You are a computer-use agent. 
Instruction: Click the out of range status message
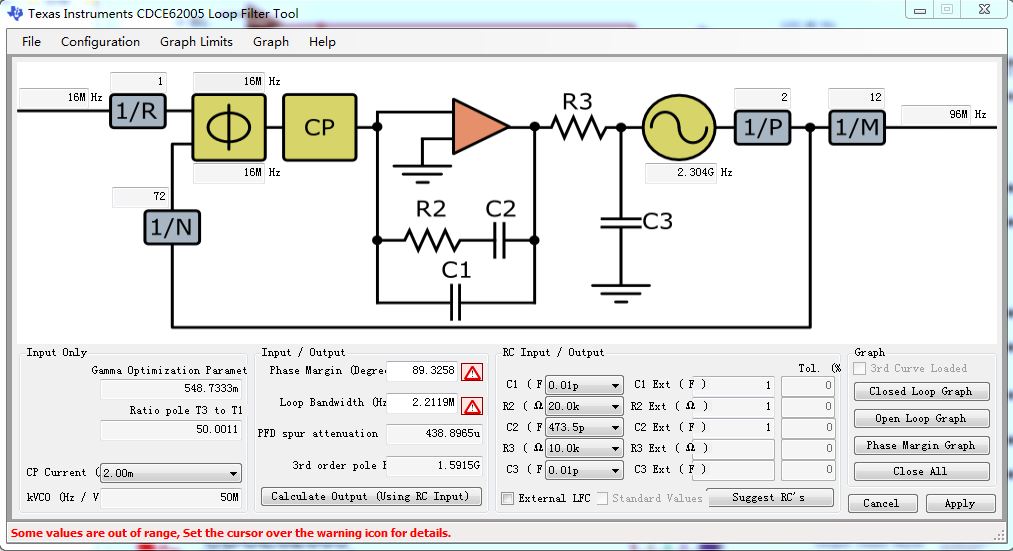[231, 533]
